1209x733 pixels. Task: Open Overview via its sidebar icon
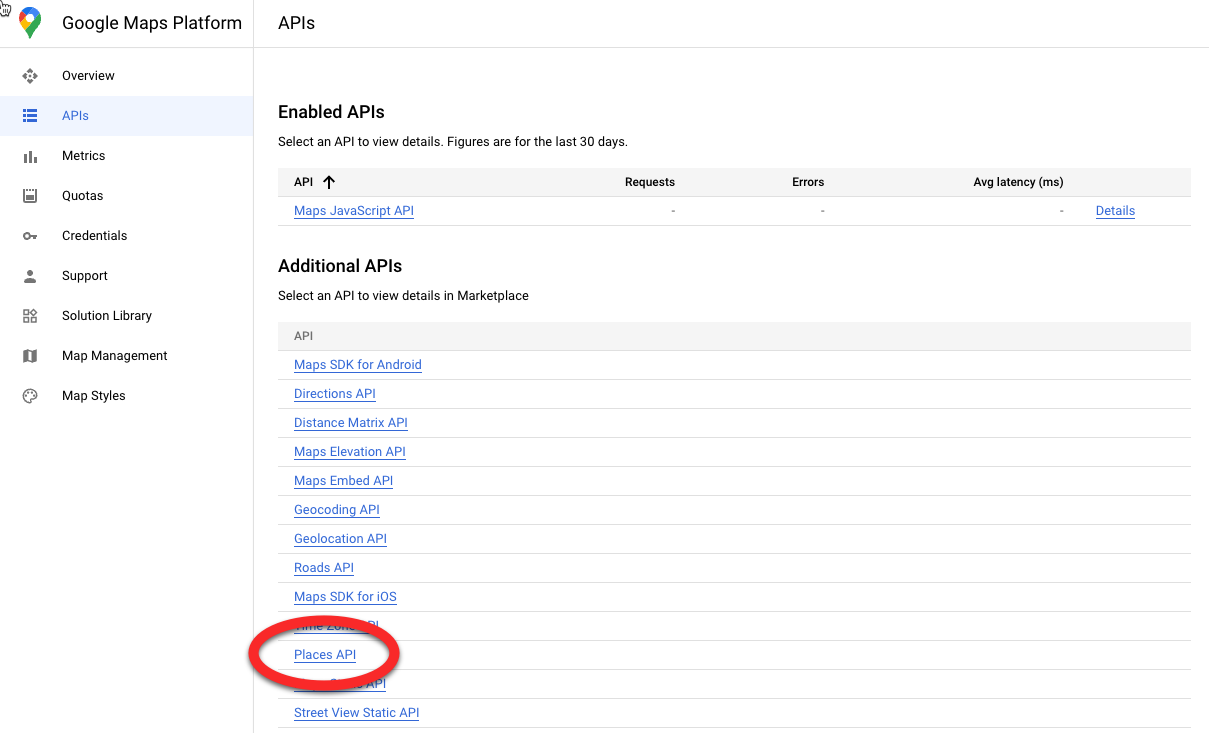pyautogui.click(x=30, y=76)
